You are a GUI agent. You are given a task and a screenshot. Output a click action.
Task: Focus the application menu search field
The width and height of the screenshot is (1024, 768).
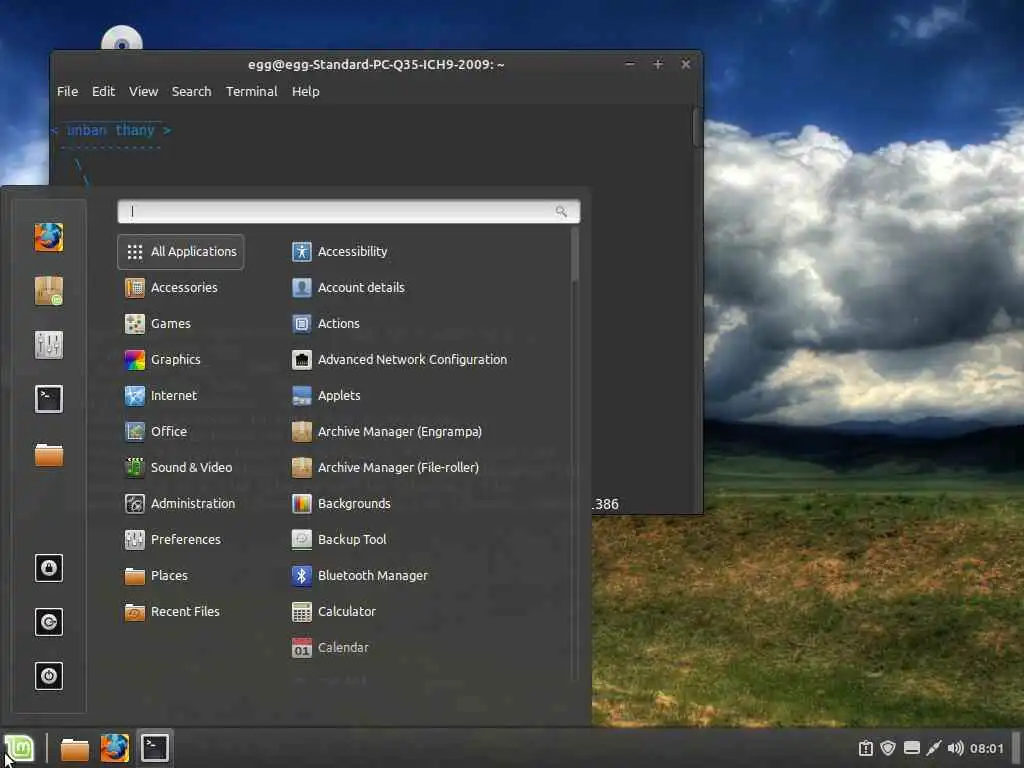[x=349, y=211]
